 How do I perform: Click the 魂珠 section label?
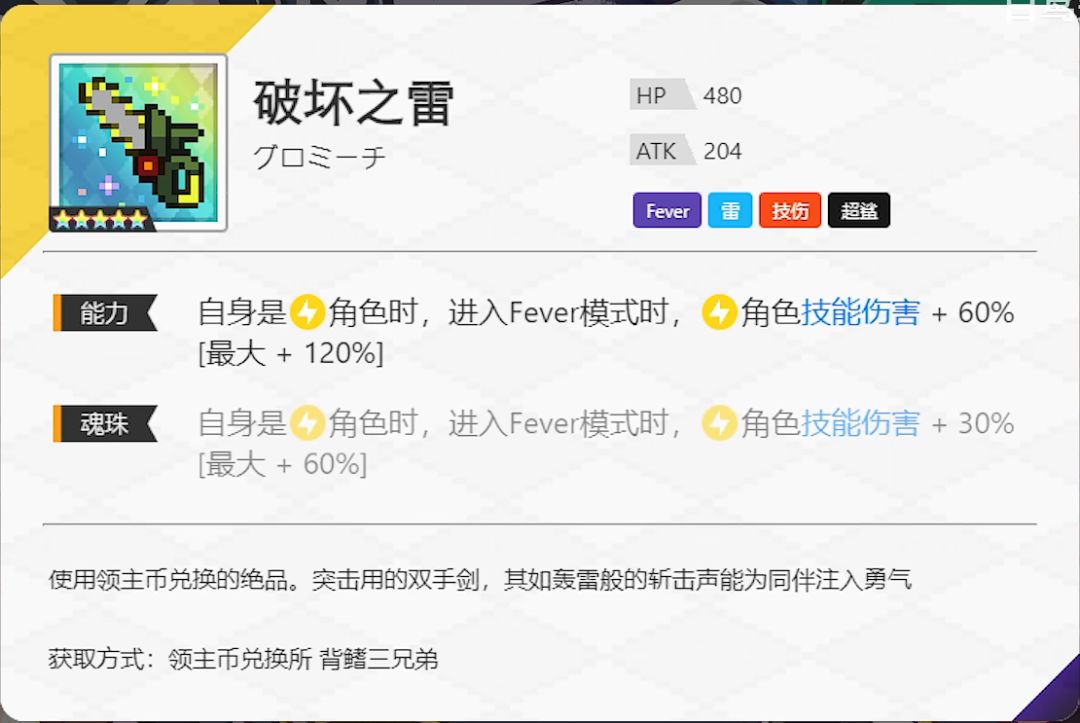[x=105, y=423]
